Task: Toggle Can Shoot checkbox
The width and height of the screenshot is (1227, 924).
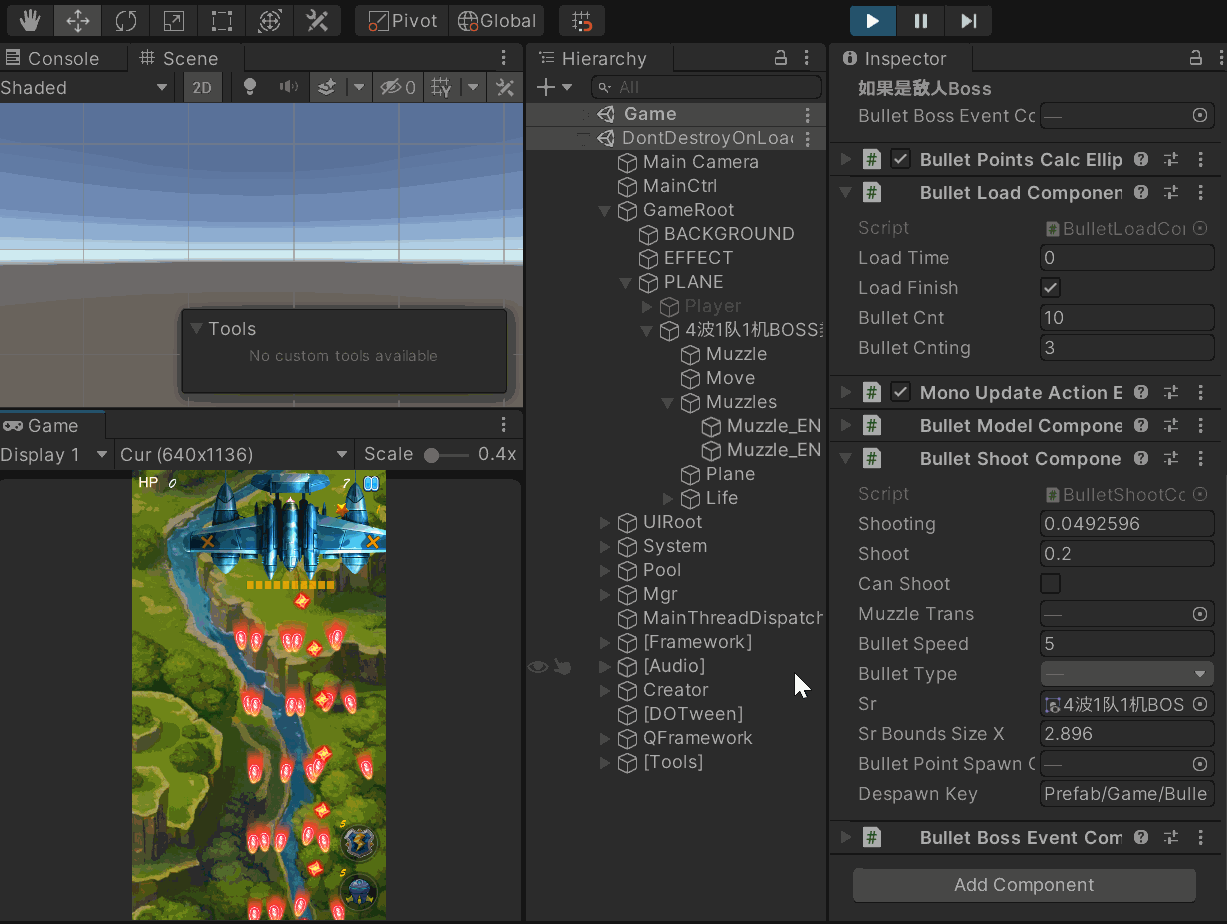Action: (x=1050, y=584)
